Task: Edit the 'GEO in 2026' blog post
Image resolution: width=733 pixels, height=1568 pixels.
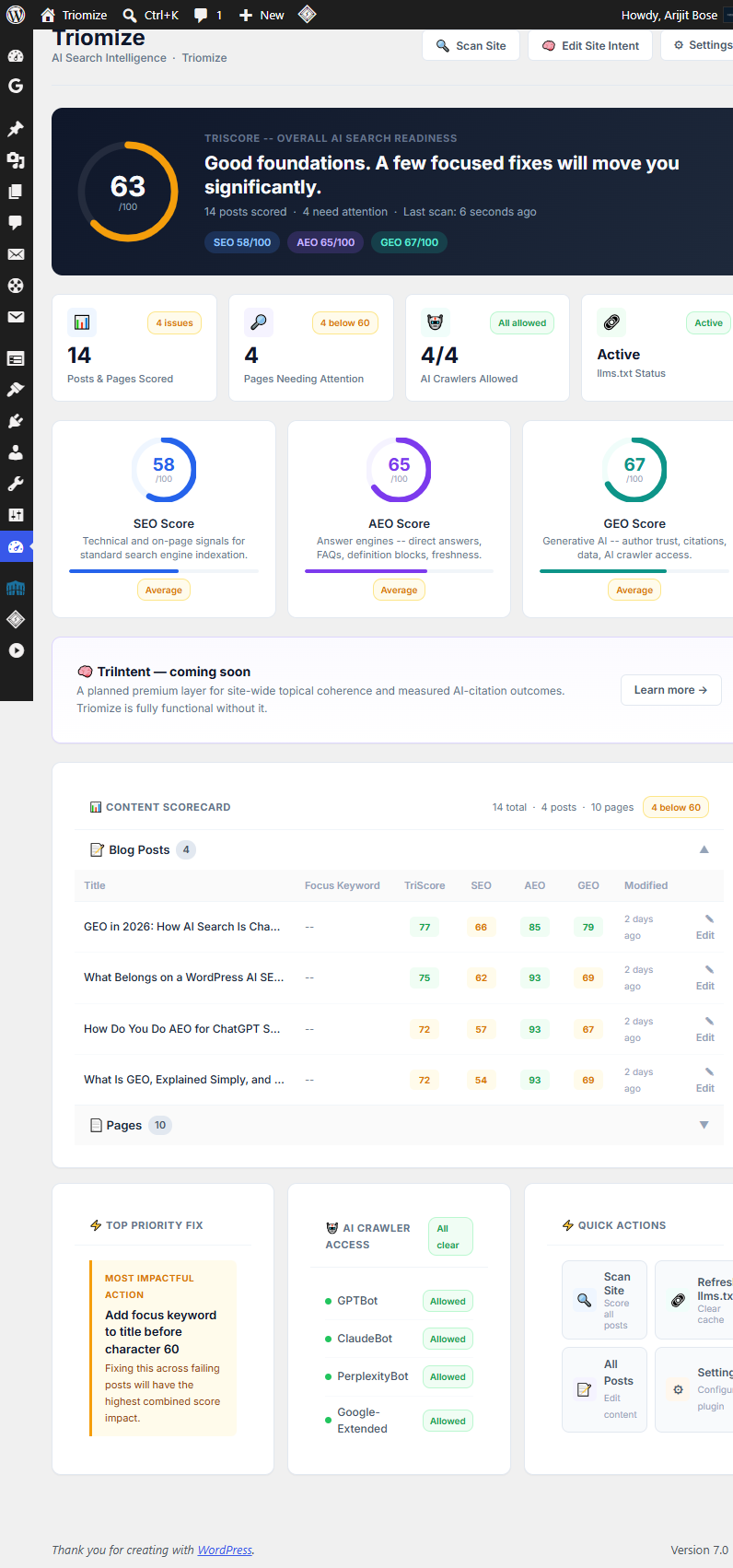Action: 705,927
